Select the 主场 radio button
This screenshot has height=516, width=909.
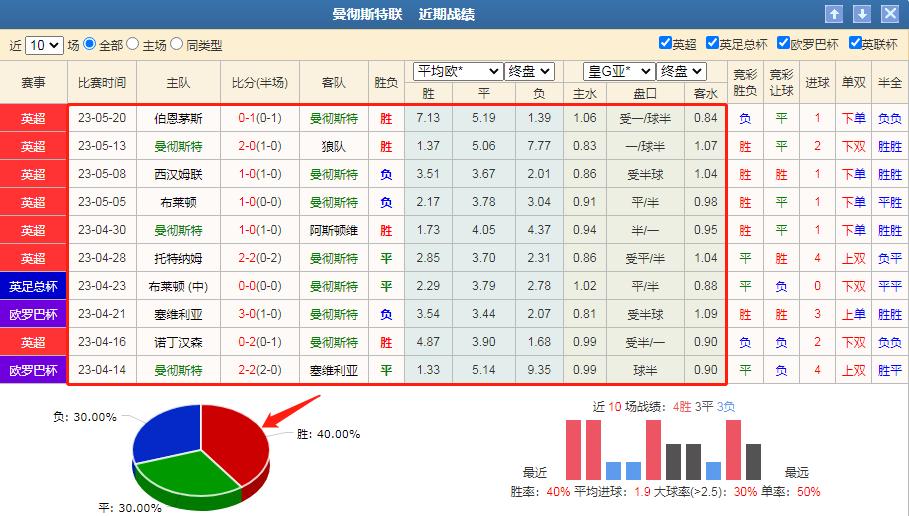[132, 44]
